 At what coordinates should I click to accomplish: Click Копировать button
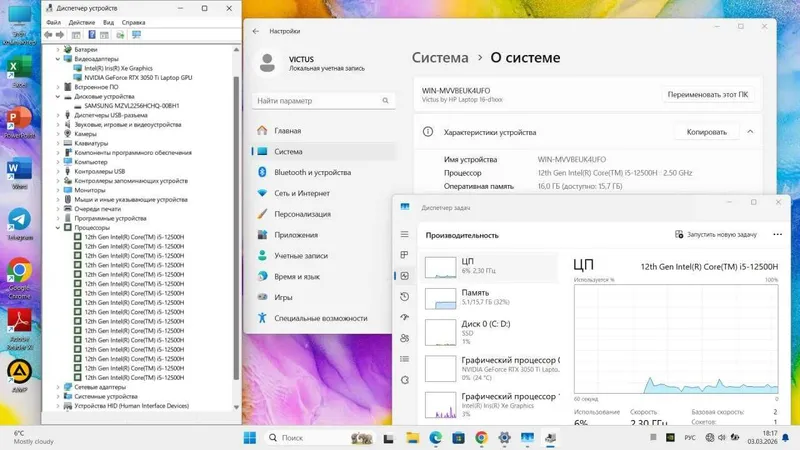point(707,132)
